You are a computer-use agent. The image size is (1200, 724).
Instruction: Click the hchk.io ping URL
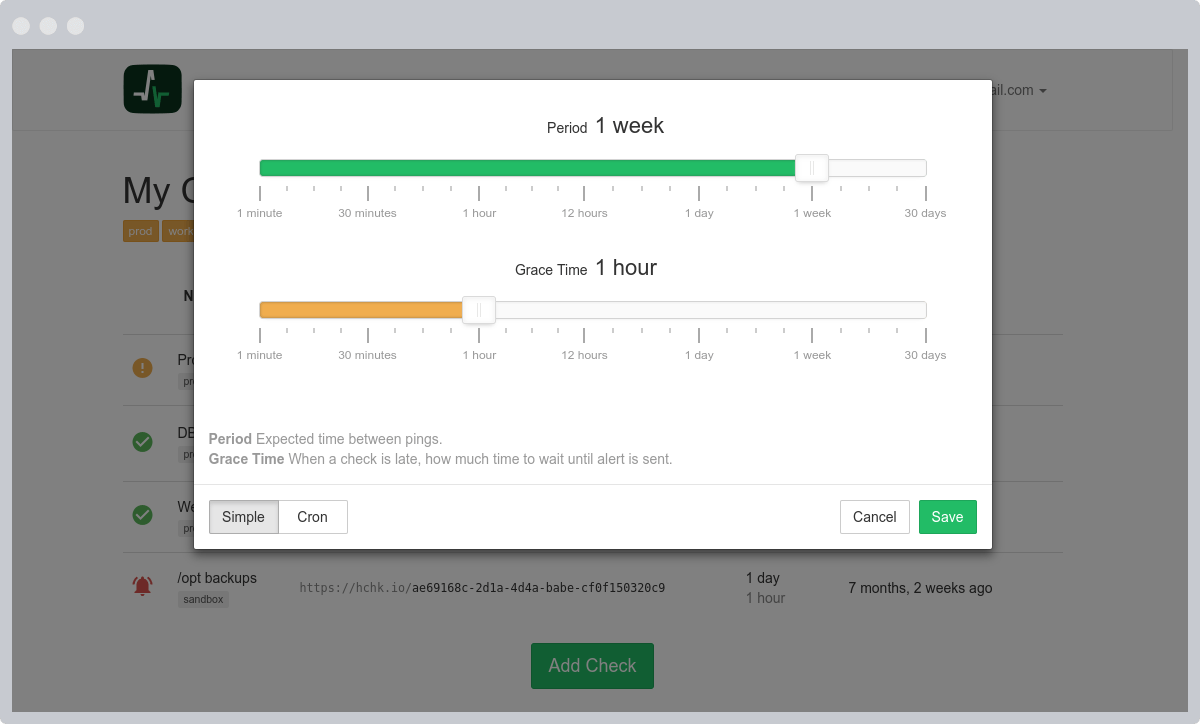tap(482, 588)
